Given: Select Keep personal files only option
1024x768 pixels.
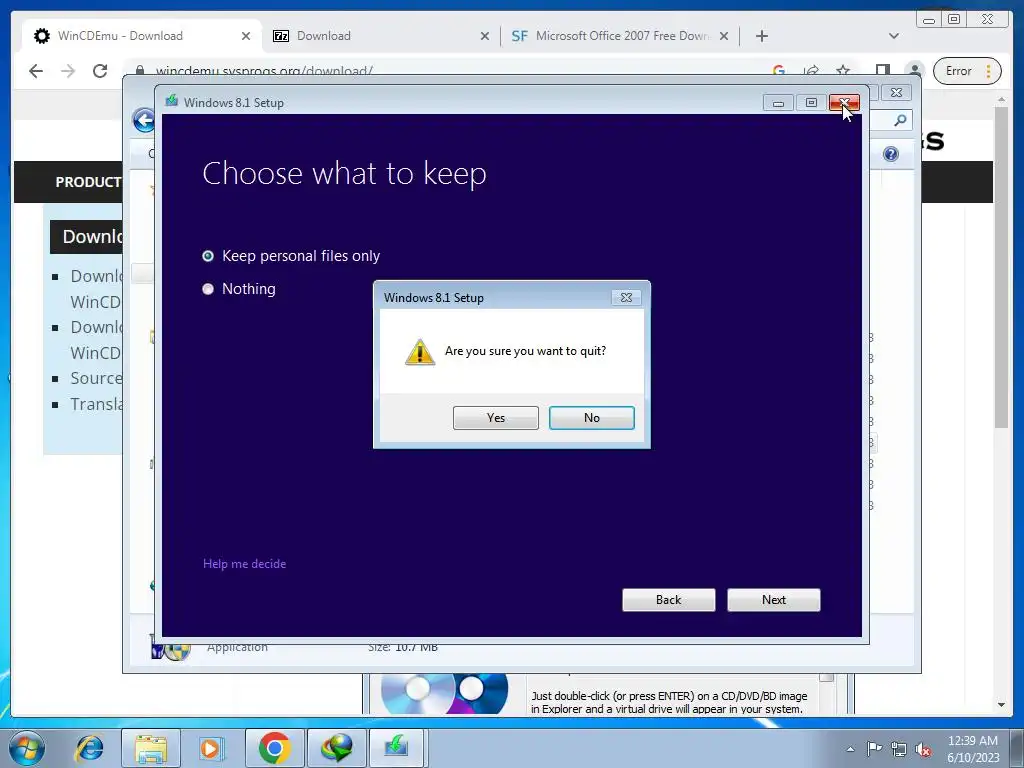Looking at the screenshot, I should point(291,256).
